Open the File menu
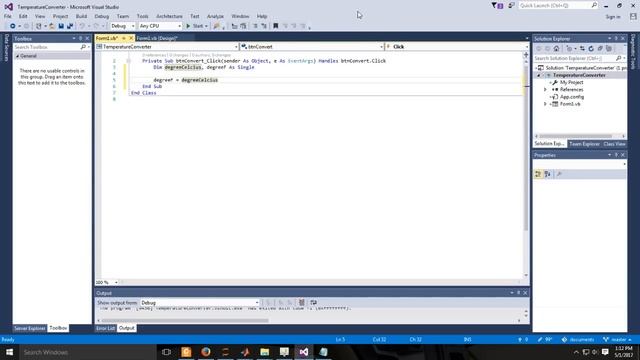This screenshot has height=360, width=640. click(x=8, y=16)
